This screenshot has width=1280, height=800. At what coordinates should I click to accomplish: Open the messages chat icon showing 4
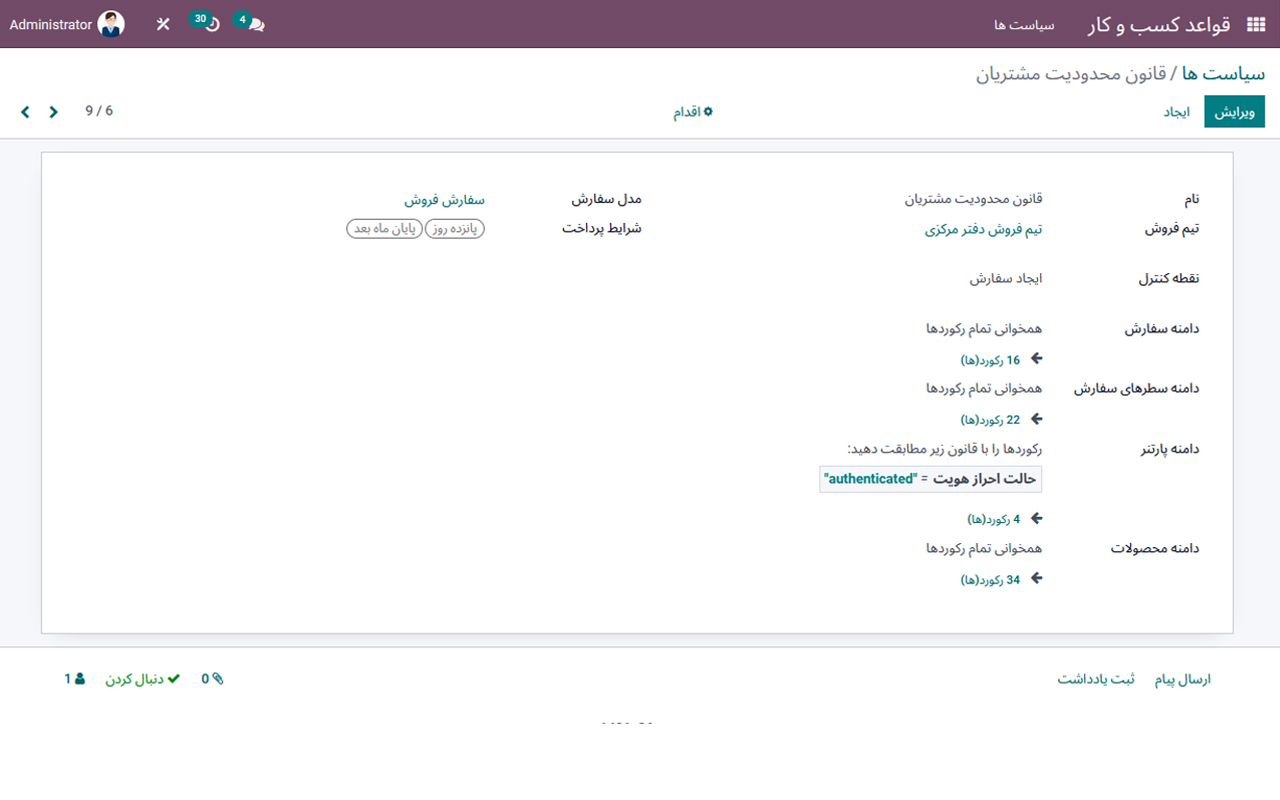[248, 22]
